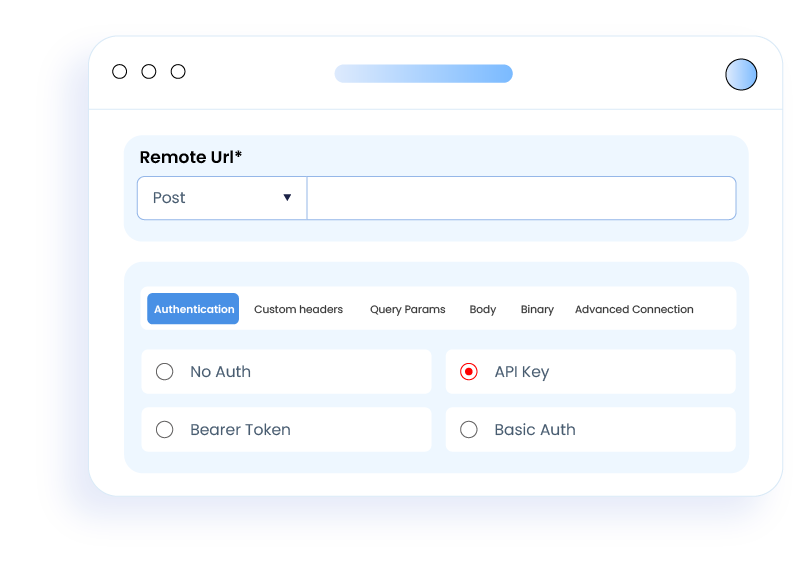Viewport: 810px width, 580px height.
Task: Click the second window control circle
Action: coord(149,72)
